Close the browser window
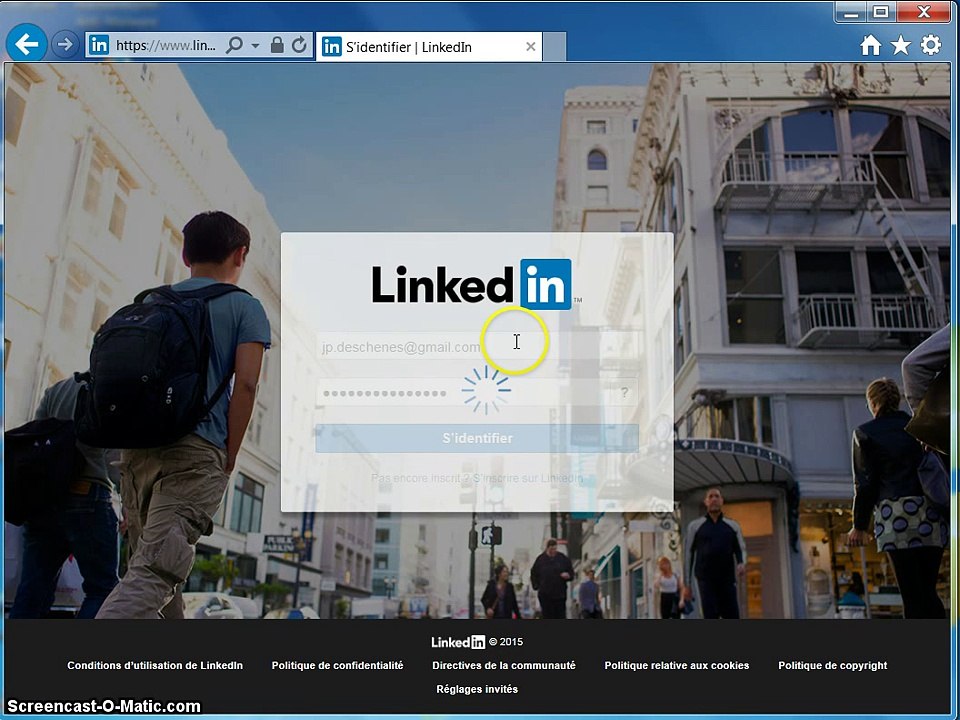This screenshot has width=960, height=720. pos(924,12)
